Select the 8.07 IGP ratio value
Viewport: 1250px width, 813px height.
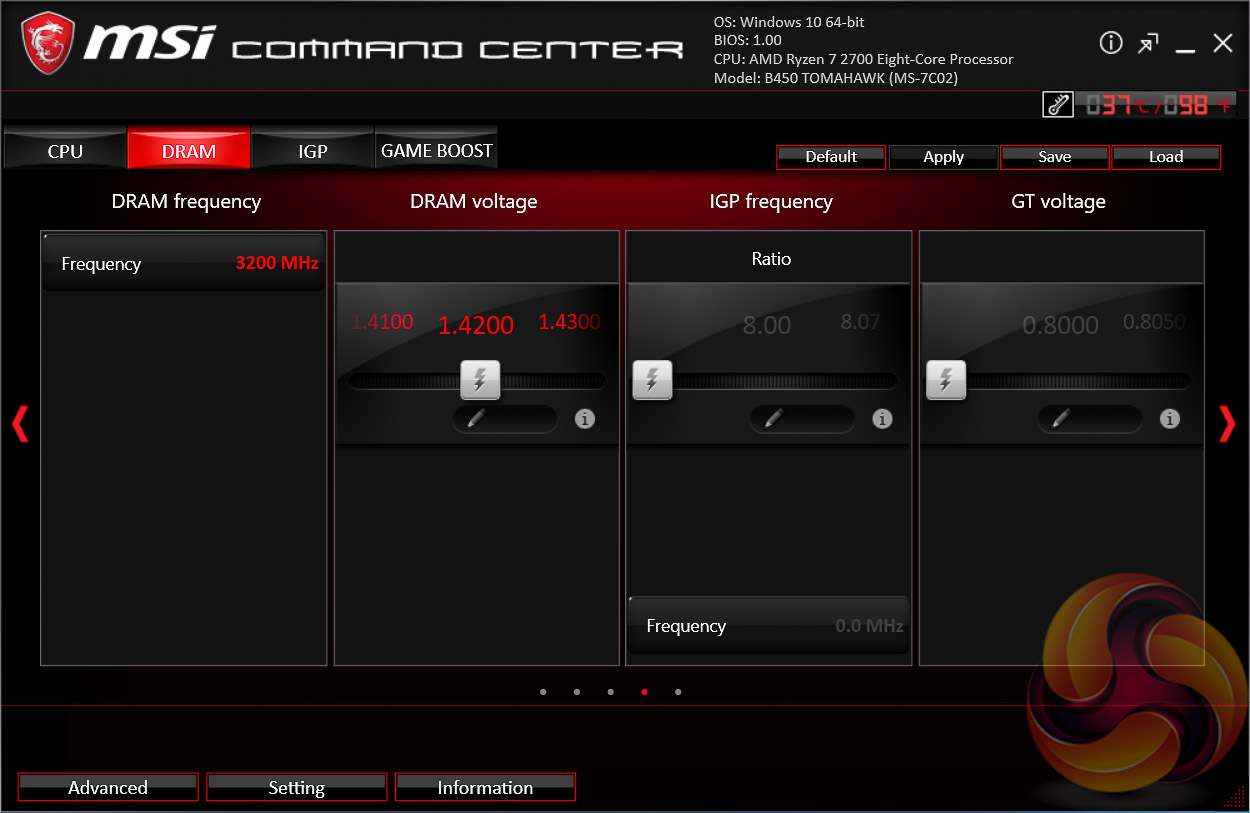pos(860,322)
